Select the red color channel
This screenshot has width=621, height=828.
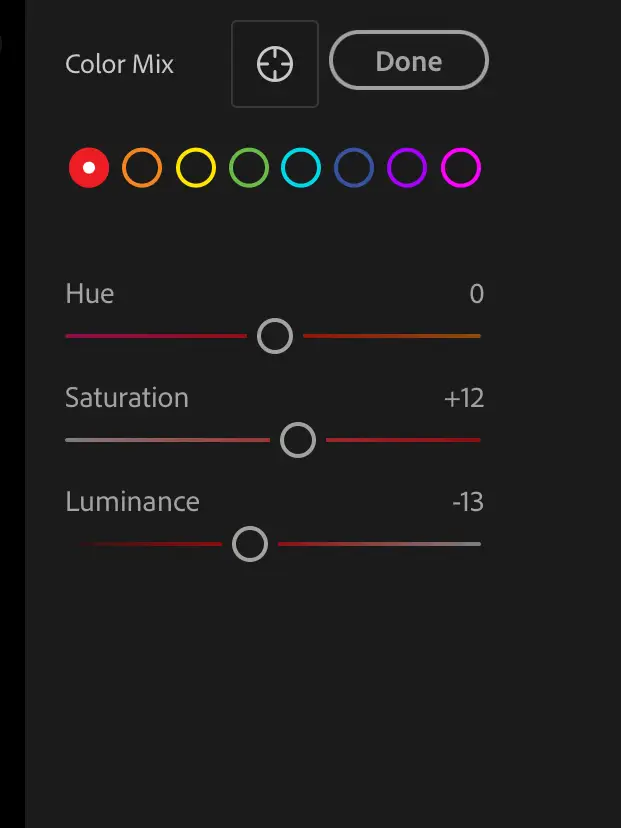coord(89,168)
